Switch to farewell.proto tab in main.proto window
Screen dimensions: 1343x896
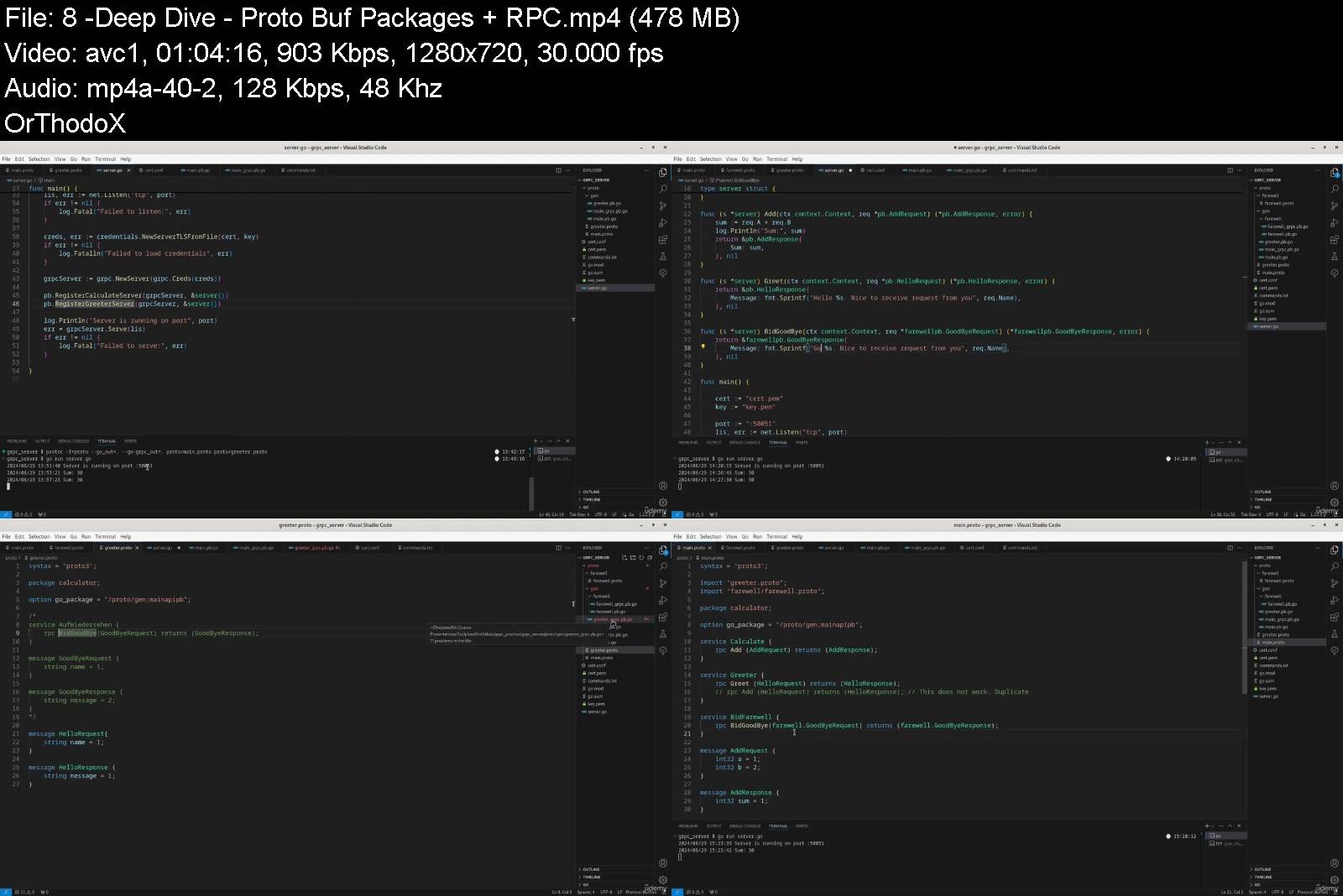[x=740, y=548]
